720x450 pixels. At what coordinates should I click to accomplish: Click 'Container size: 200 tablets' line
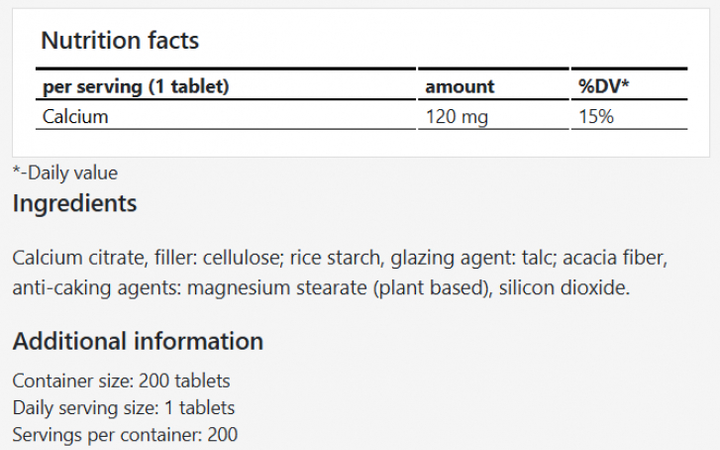[x=121, y=381]
